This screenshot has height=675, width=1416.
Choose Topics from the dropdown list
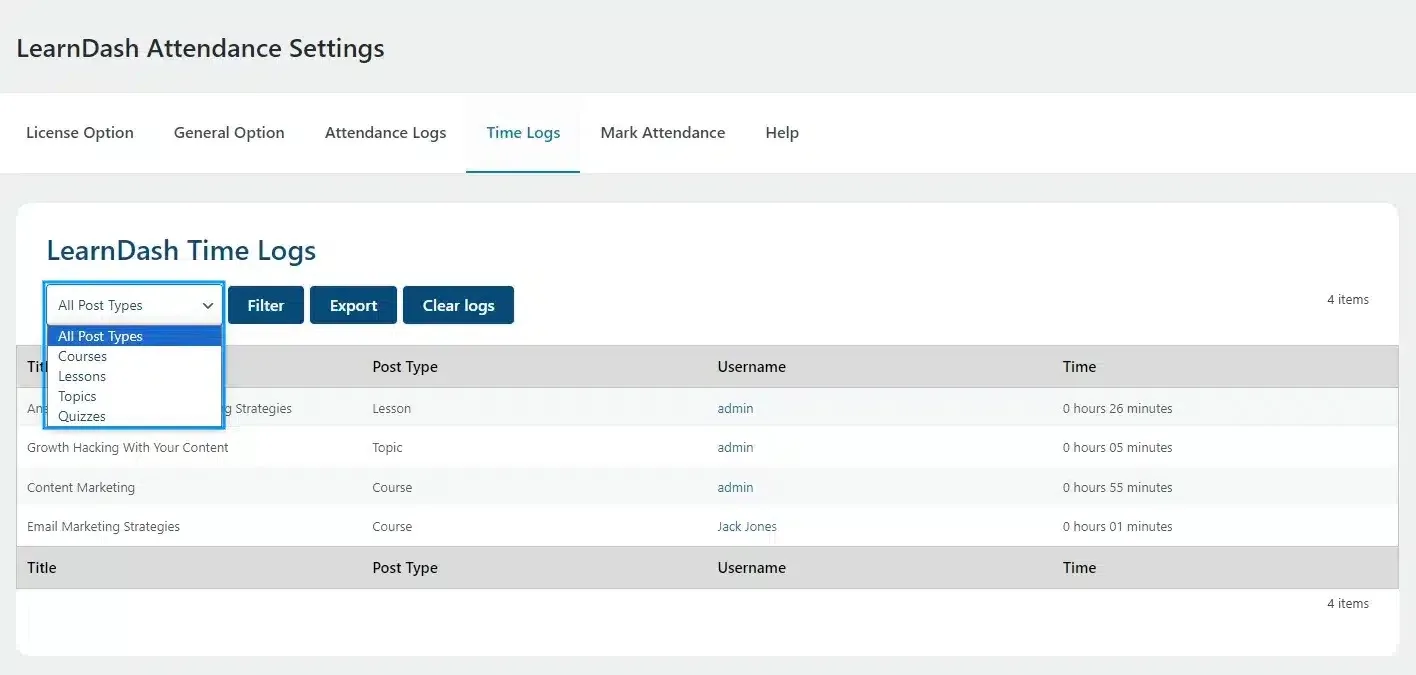(77, 396)
